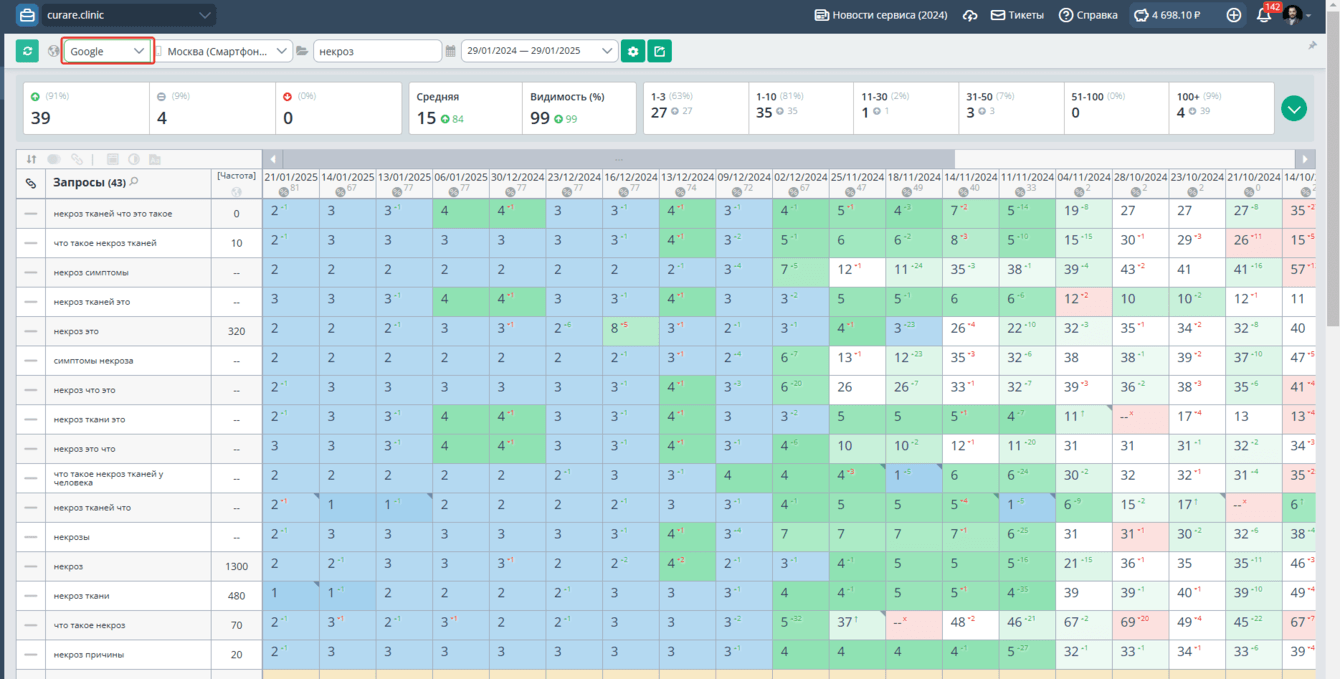Toggle the grey pill switch above queries
Viewport: 1340px width, 679px height.
coord(54,159)
